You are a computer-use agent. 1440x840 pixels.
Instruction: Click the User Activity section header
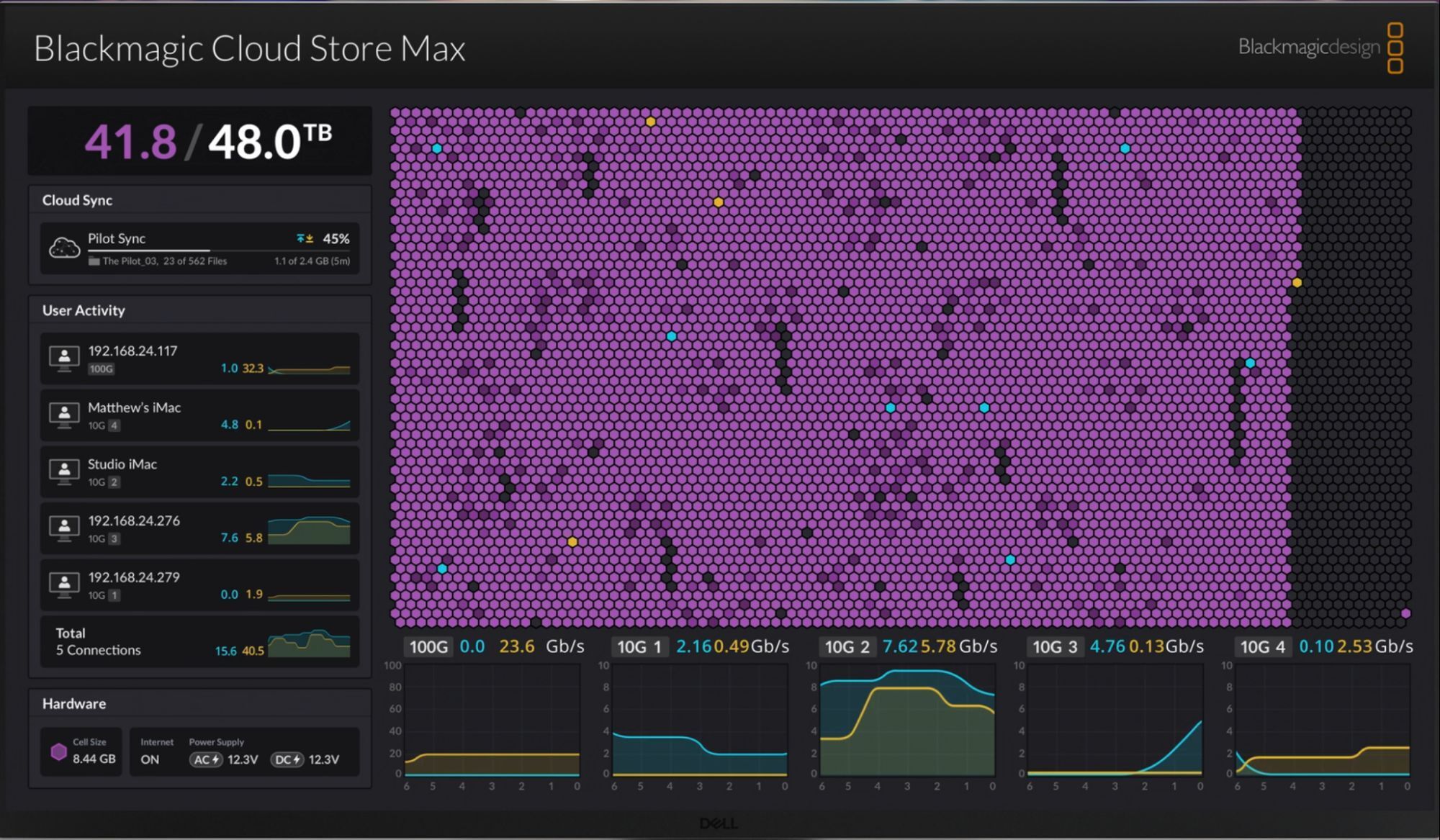tap(84, 310)
